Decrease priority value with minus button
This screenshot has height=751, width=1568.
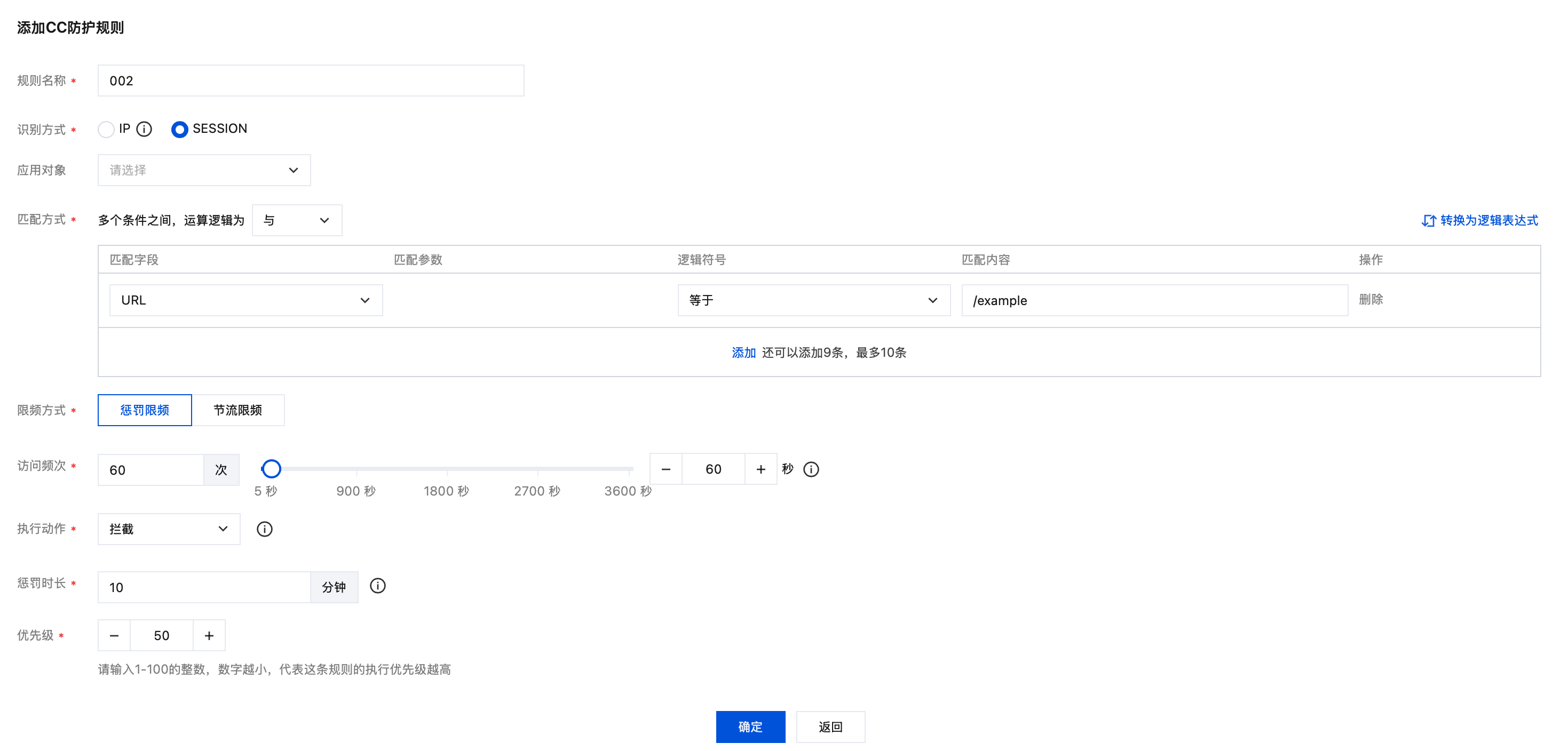(x=114, y=635)
